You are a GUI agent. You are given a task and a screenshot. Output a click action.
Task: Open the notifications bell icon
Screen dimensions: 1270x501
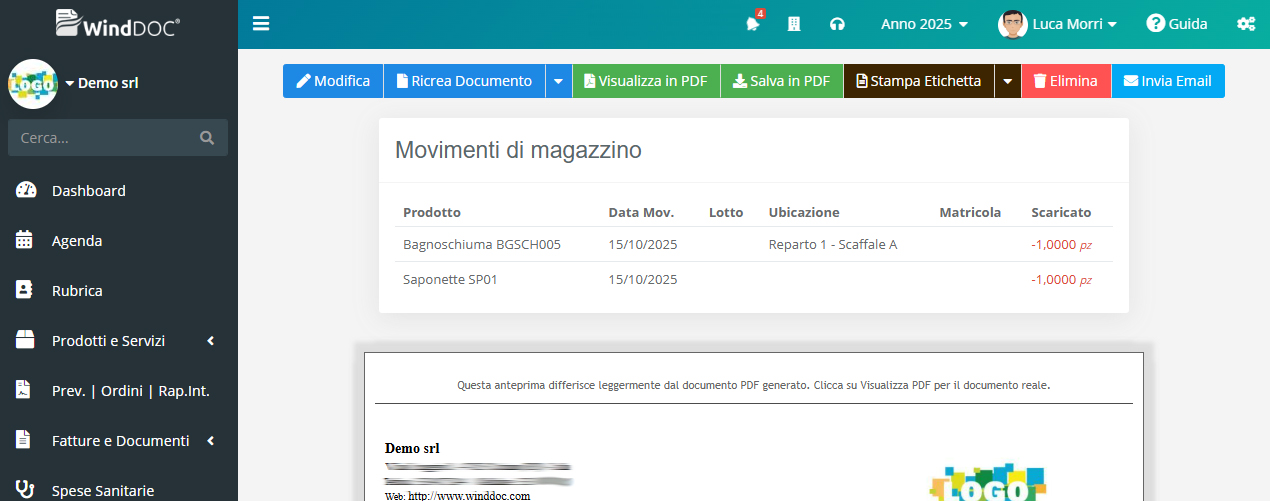752,25
